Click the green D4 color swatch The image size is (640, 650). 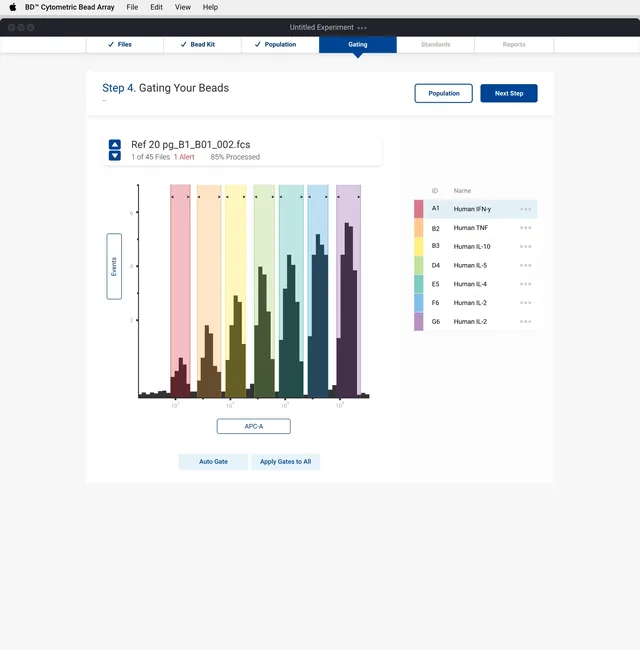coord(419,265)
